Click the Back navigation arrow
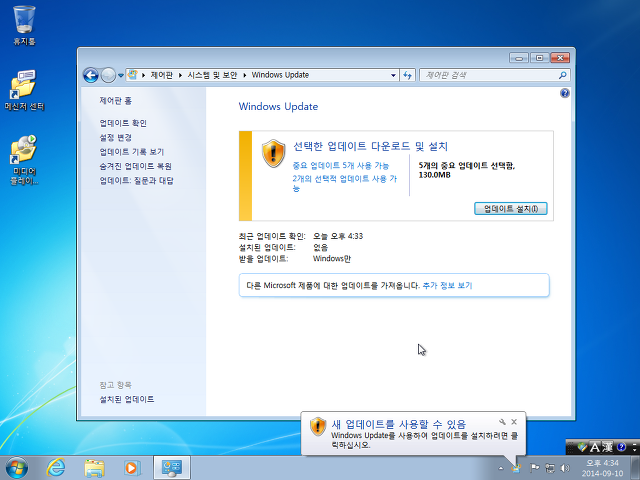The height and width of the screenshot is (480, 640). (x=91, y=75)
